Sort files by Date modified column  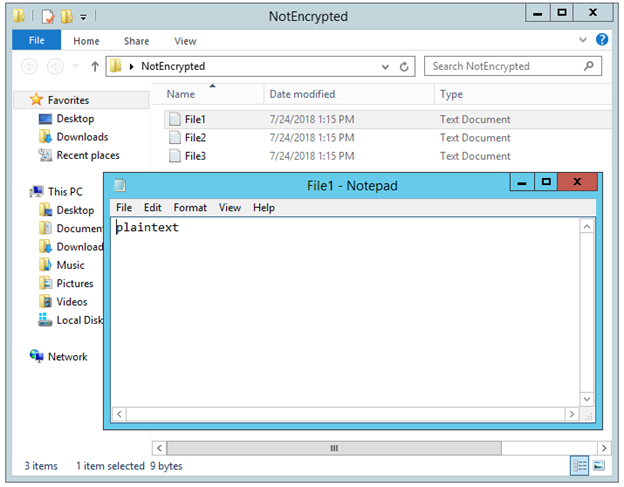(x=302, y=94)
